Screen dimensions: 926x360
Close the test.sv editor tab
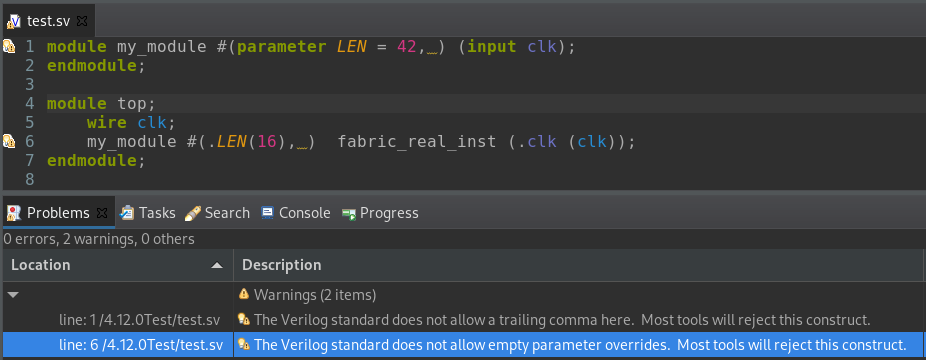tap(82, 21)
